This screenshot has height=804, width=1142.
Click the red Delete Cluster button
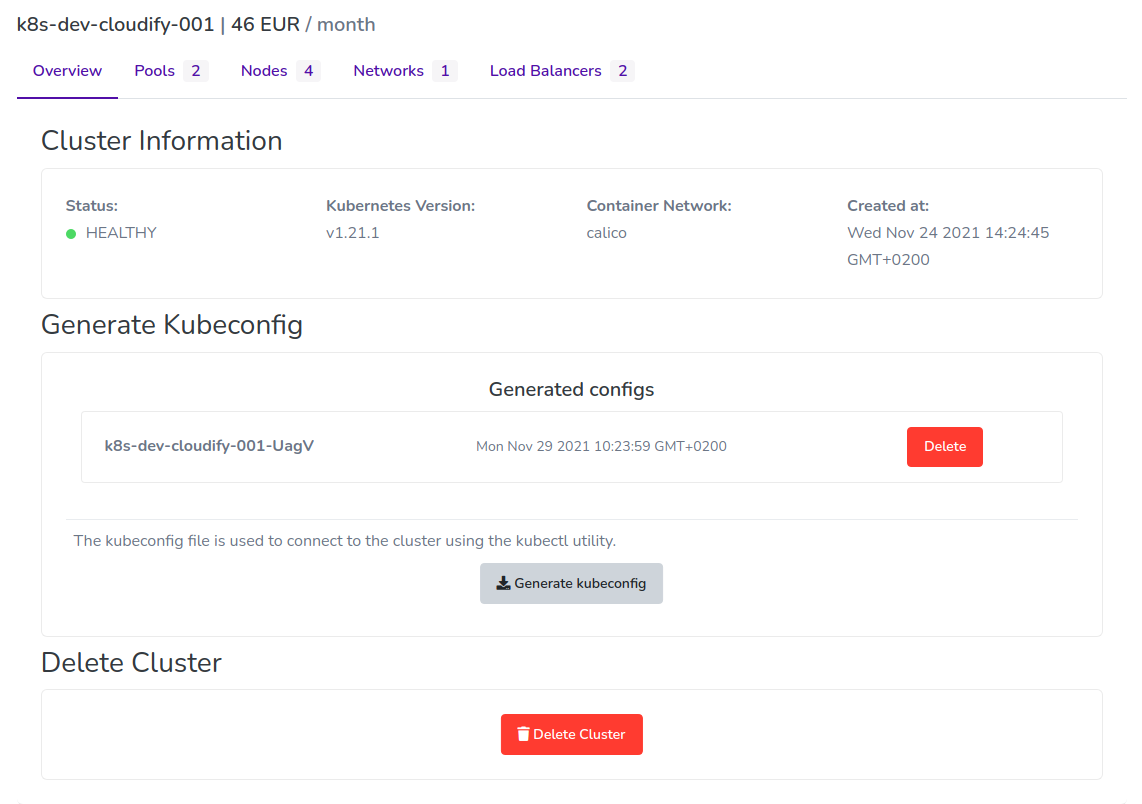coord(571,734)
